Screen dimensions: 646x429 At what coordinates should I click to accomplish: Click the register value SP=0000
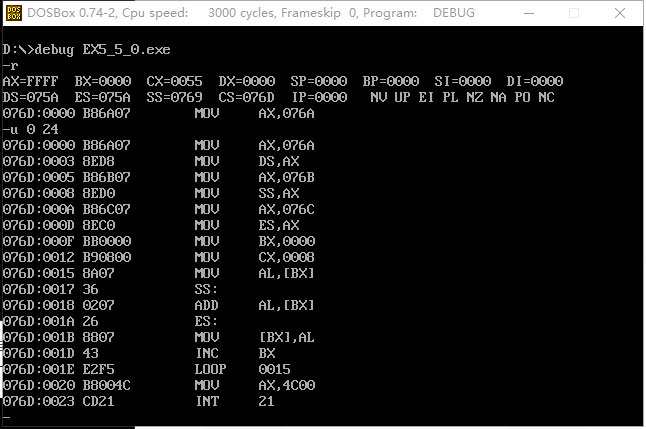pos(318,81)
